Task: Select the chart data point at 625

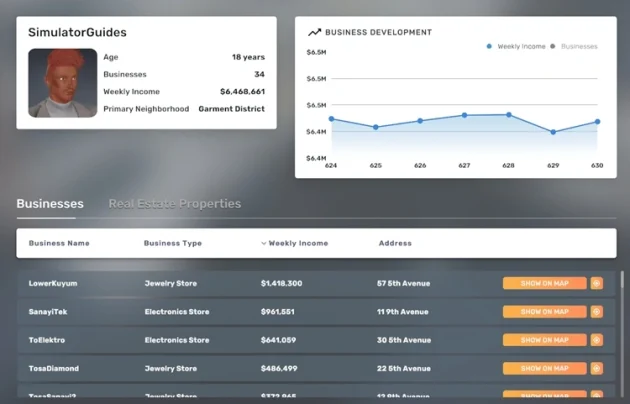Action: tap(376, 127)
